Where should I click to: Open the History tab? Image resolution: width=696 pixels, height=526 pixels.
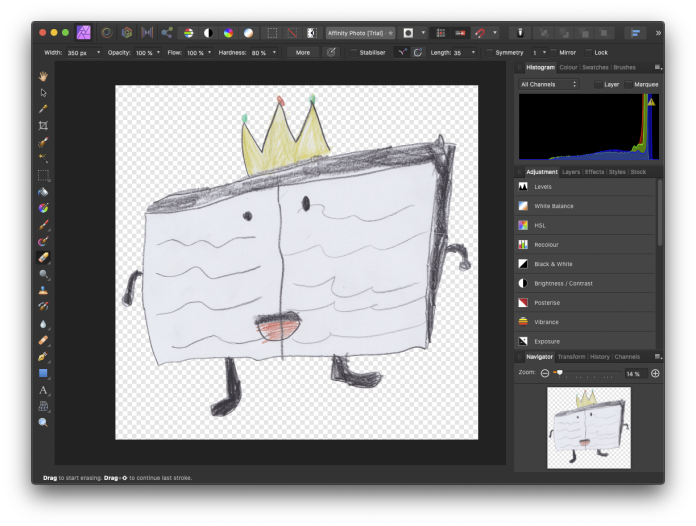point(599,356)
